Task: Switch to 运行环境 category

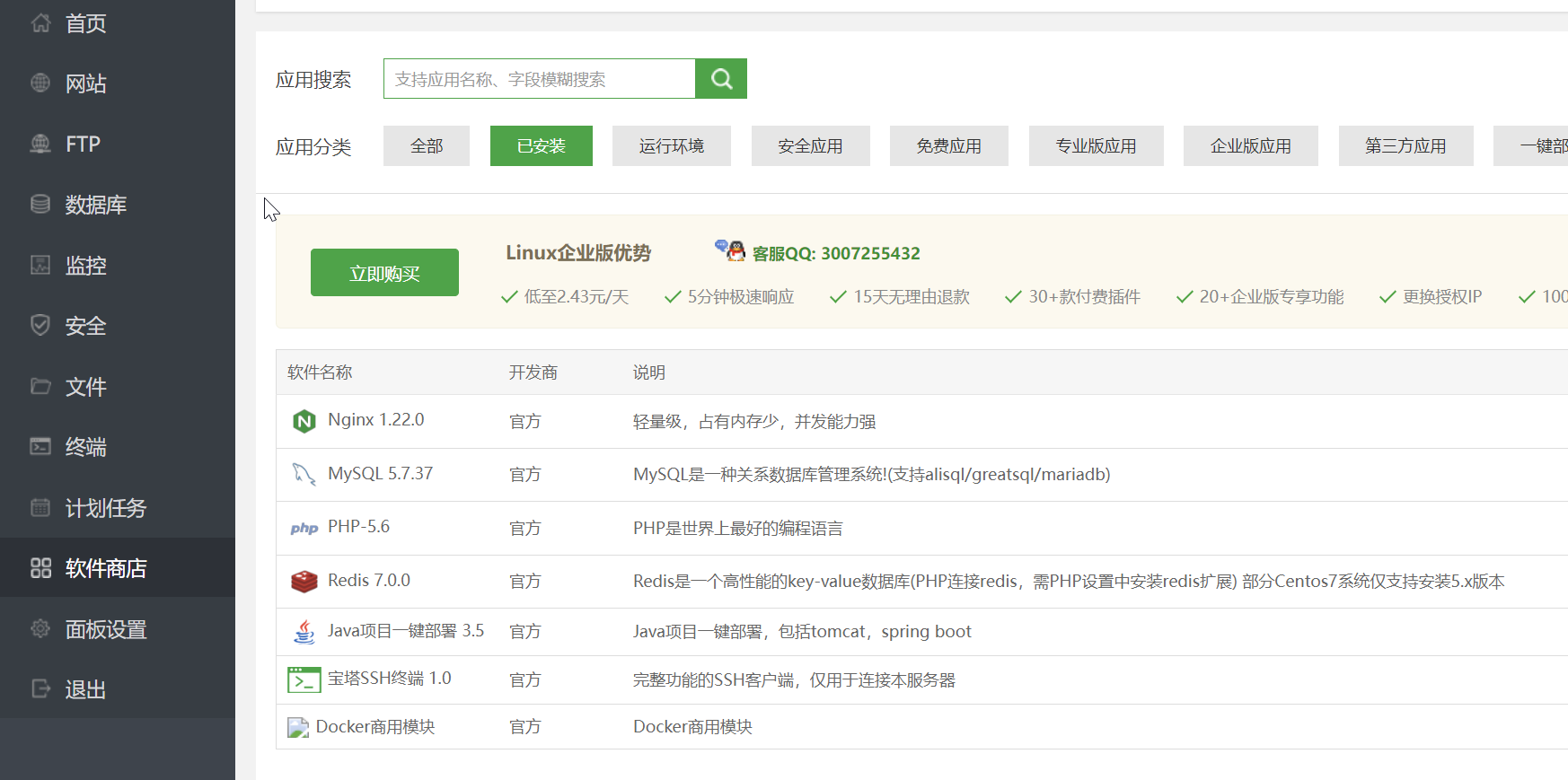Action: (672, 145)
